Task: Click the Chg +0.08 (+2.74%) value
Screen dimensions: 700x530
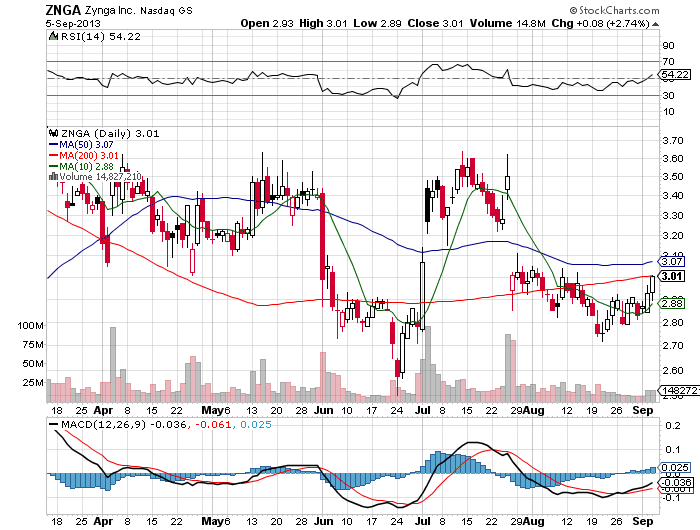Action: click(600, 23)
